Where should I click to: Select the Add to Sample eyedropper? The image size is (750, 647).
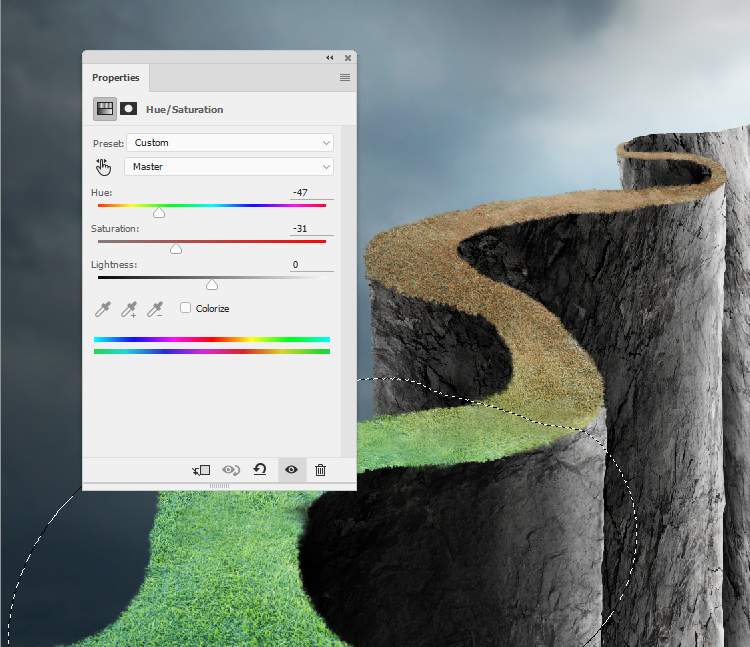tap(129, 309)
